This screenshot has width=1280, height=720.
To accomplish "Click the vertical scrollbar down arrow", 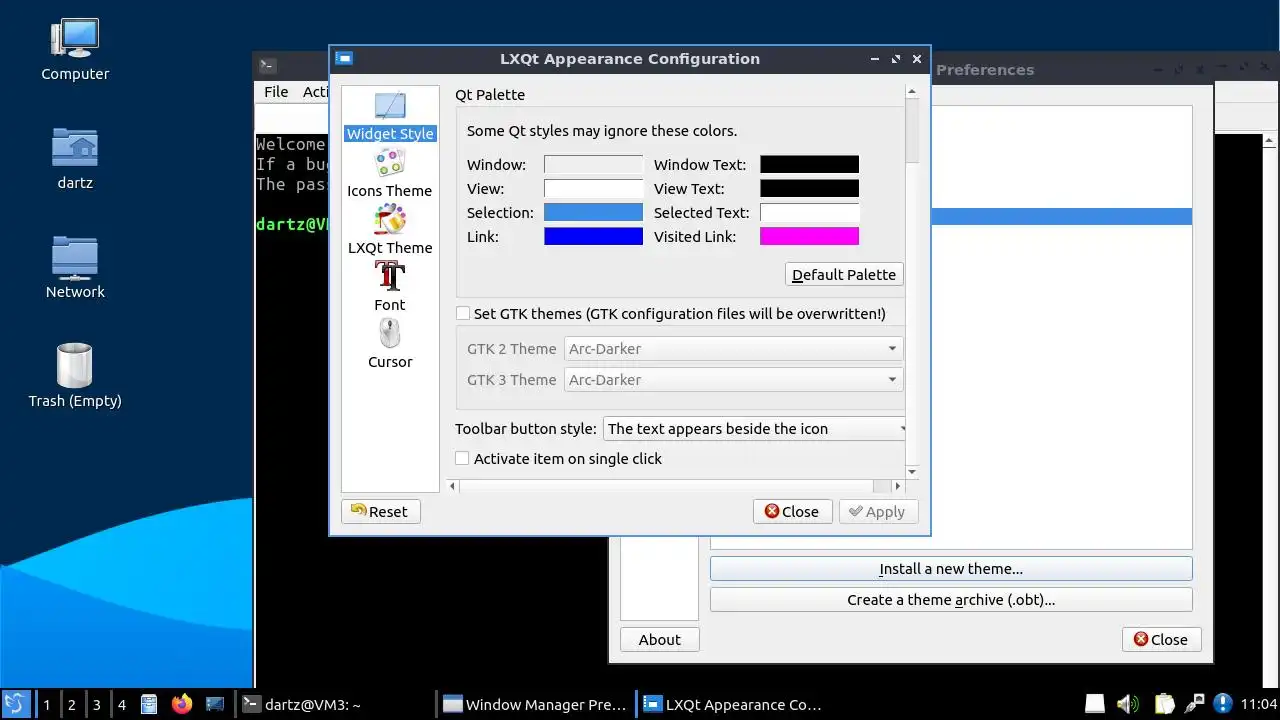I will pyautogui.click(x=912, y=471).
